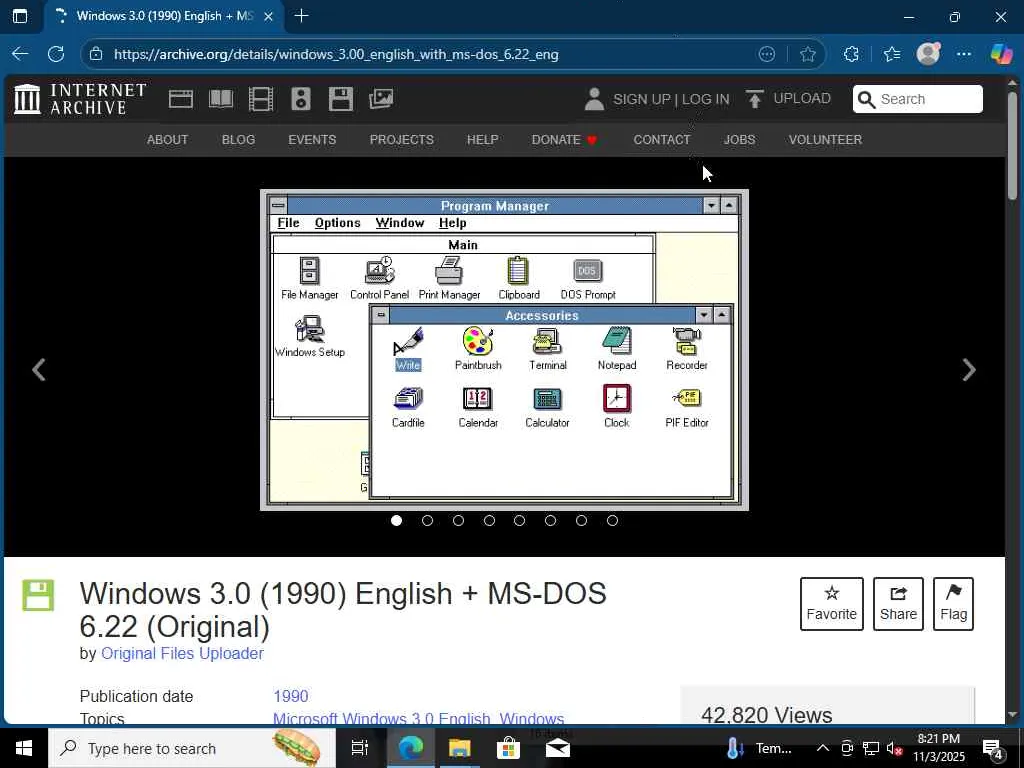Open the Internet Archive texts book icon

pyautogui.click(x=221, y=99)
